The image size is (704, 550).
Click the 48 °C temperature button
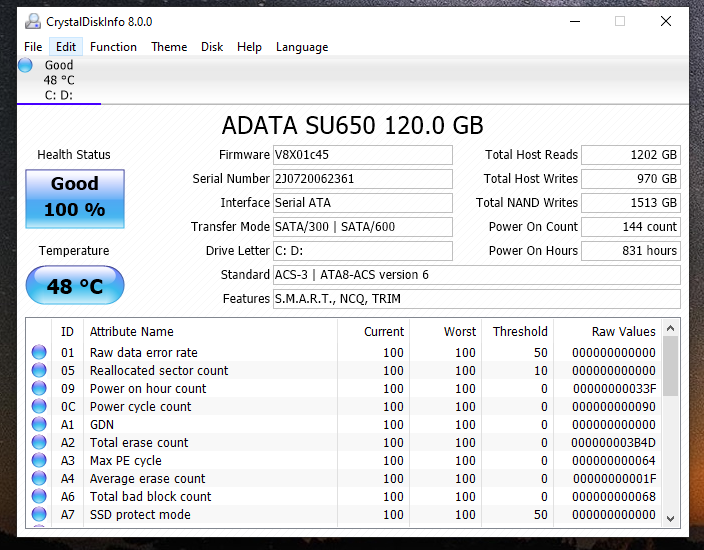pos(75,286)
